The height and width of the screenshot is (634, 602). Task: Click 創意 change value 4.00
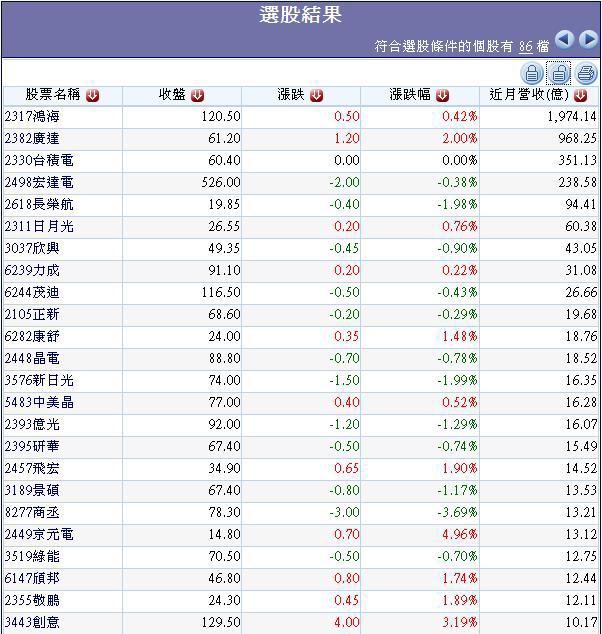(x=347, y=623)
